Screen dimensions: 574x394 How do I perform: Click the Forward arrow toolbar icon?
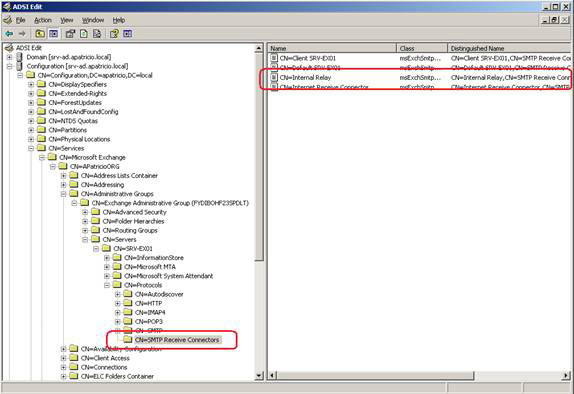click(x=22, y=34)
